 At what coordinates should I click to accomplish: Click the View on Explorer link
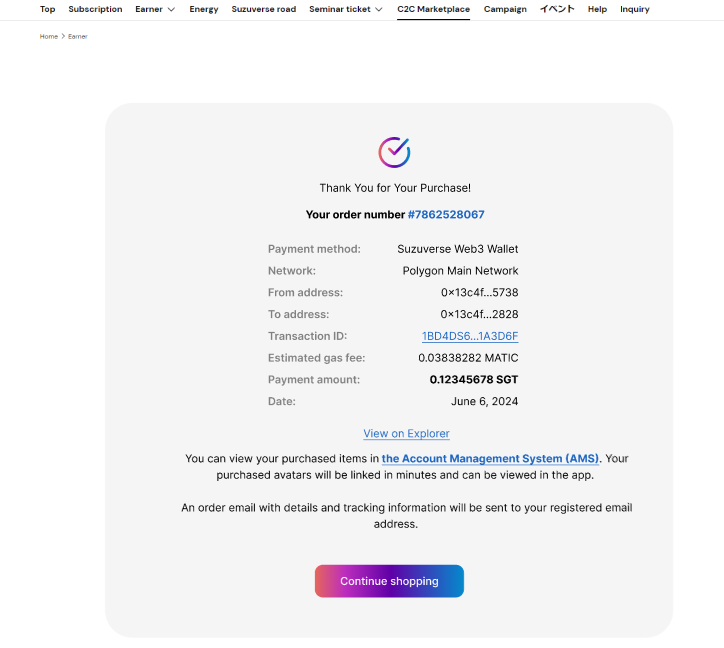point(406,434)
